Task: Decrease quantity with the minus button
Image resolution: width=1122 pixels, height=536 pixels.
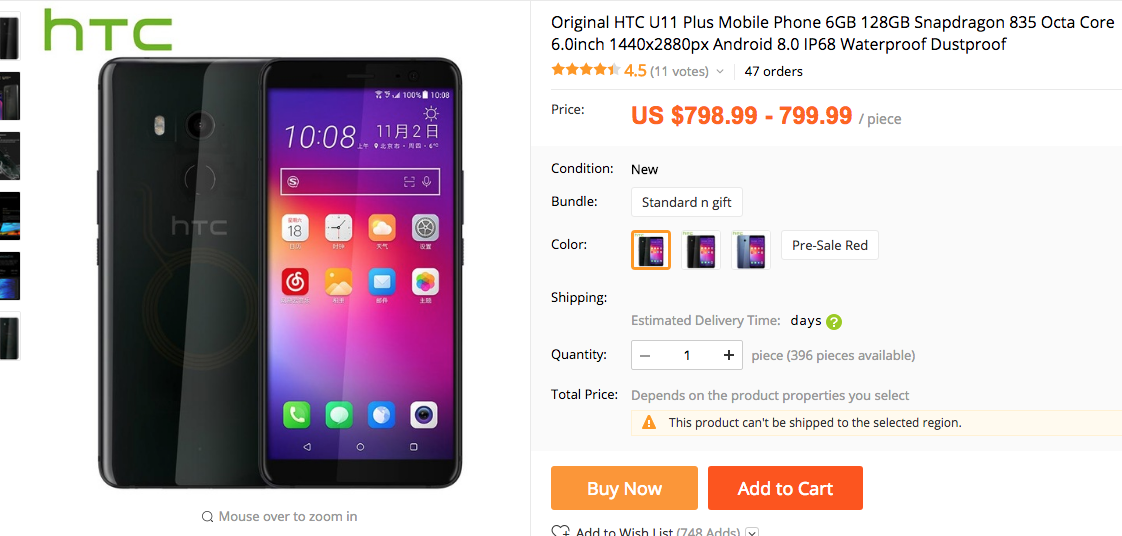Action: tap(645, 355)
